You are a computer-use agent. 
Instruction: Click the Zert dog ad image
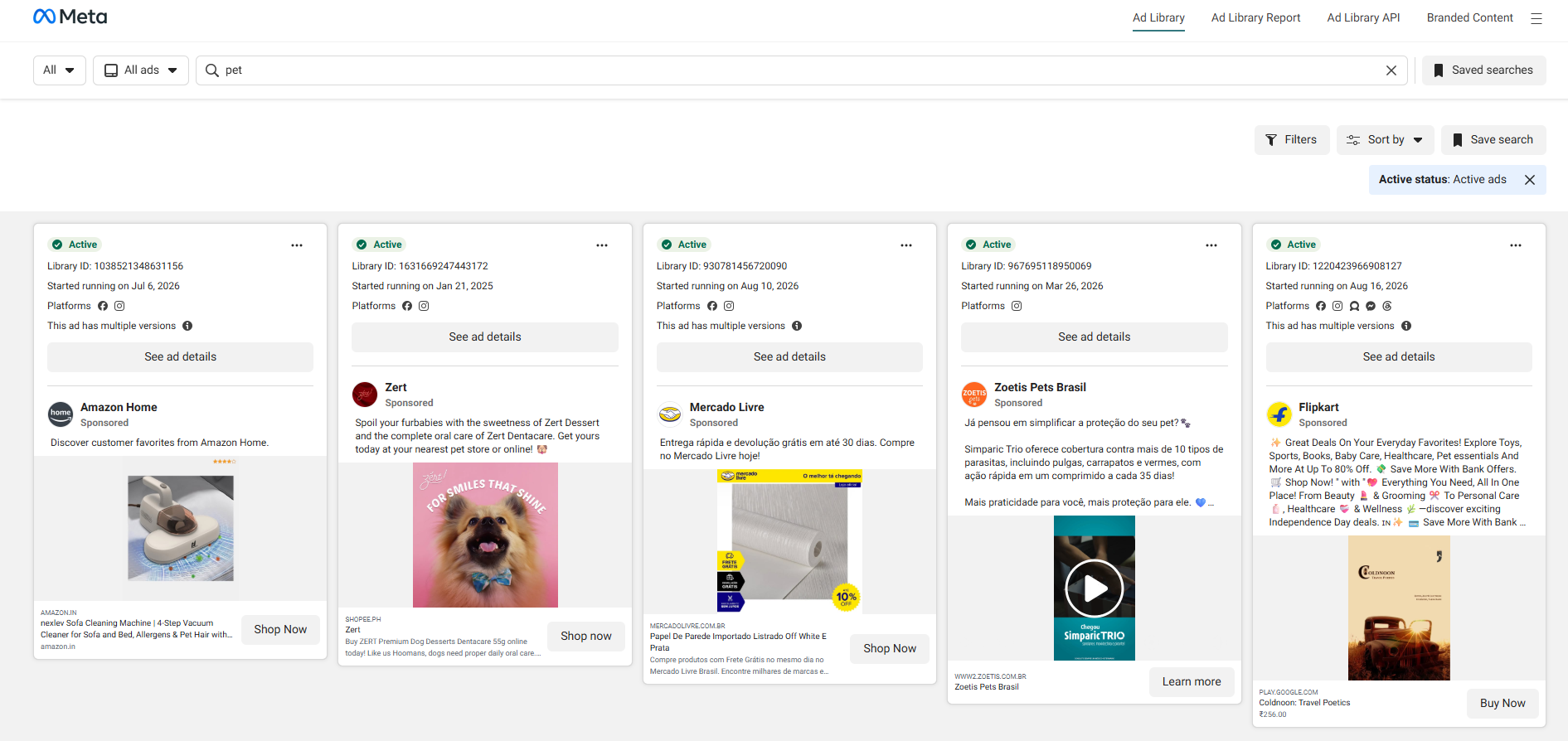click(485, 535)
